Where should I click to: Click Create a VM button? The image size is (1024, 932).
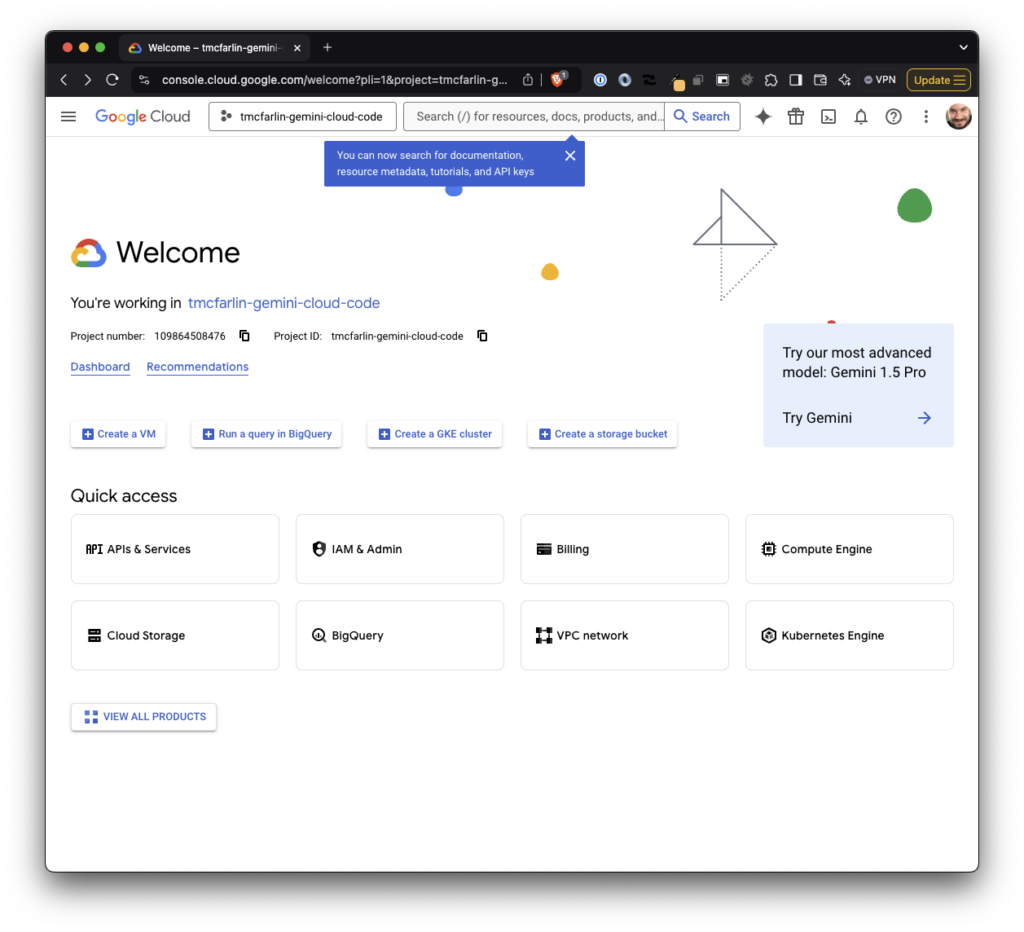118,434
